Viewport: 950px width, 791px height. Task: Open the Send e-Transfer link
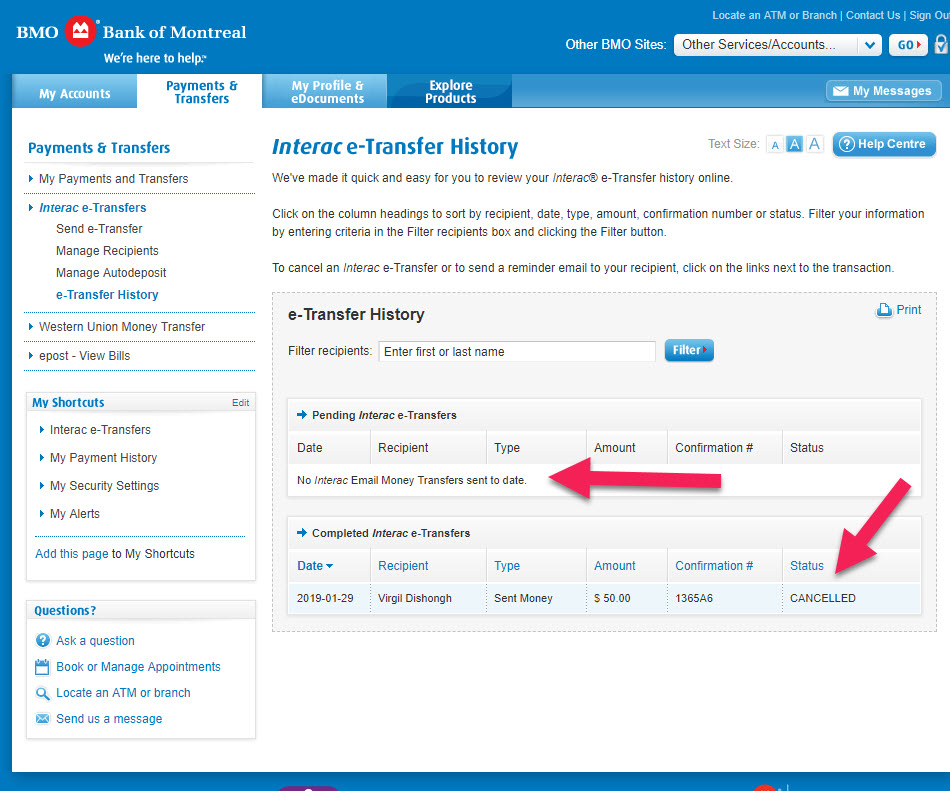99,229
